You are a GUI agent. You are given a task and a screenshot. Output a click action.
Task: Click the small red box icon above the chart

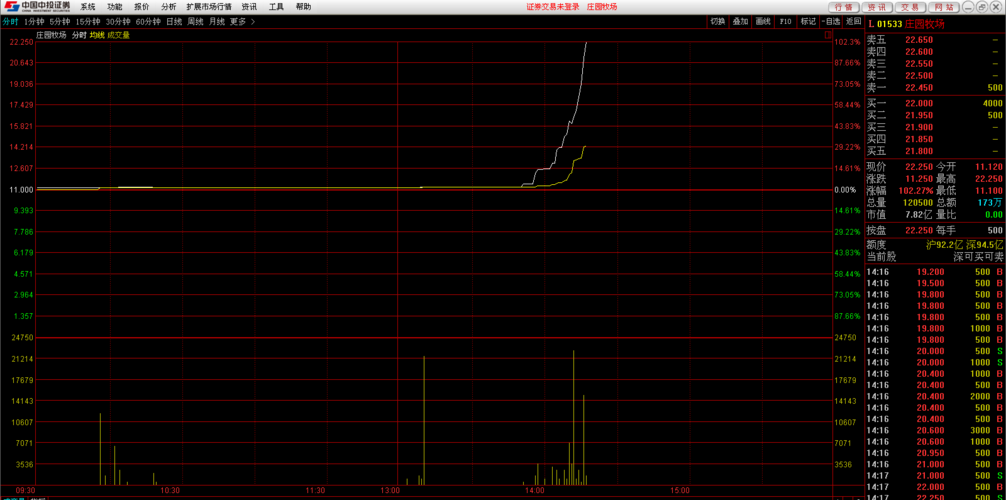coord(827,35)
